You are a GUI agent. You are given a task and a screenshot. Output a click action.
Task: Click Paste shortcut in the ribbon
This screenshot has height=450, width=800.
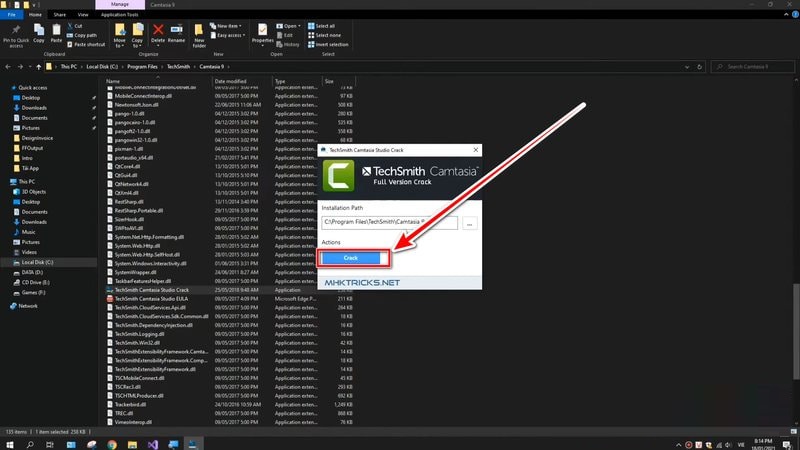click(x=86, y=44)
